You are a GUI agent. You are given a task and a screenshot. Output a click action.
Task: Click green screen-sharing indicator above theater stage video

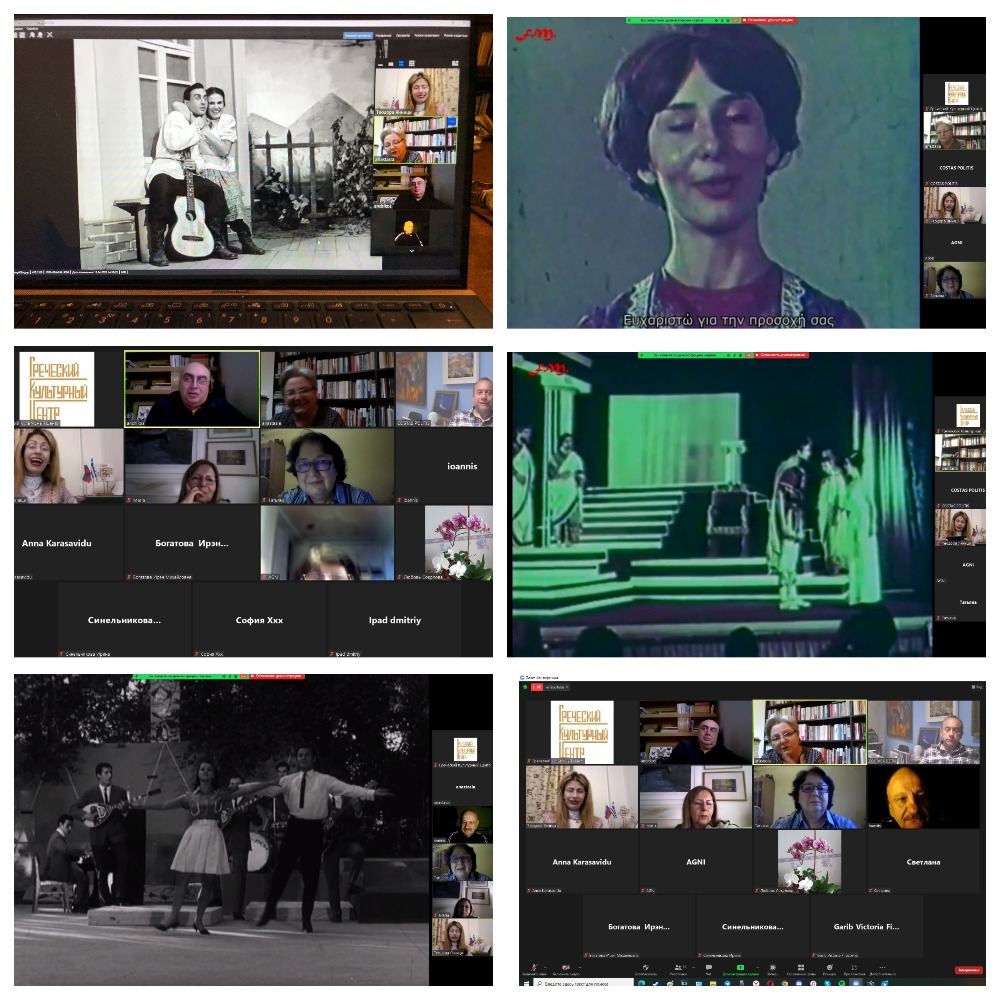(x=695, y=355)
